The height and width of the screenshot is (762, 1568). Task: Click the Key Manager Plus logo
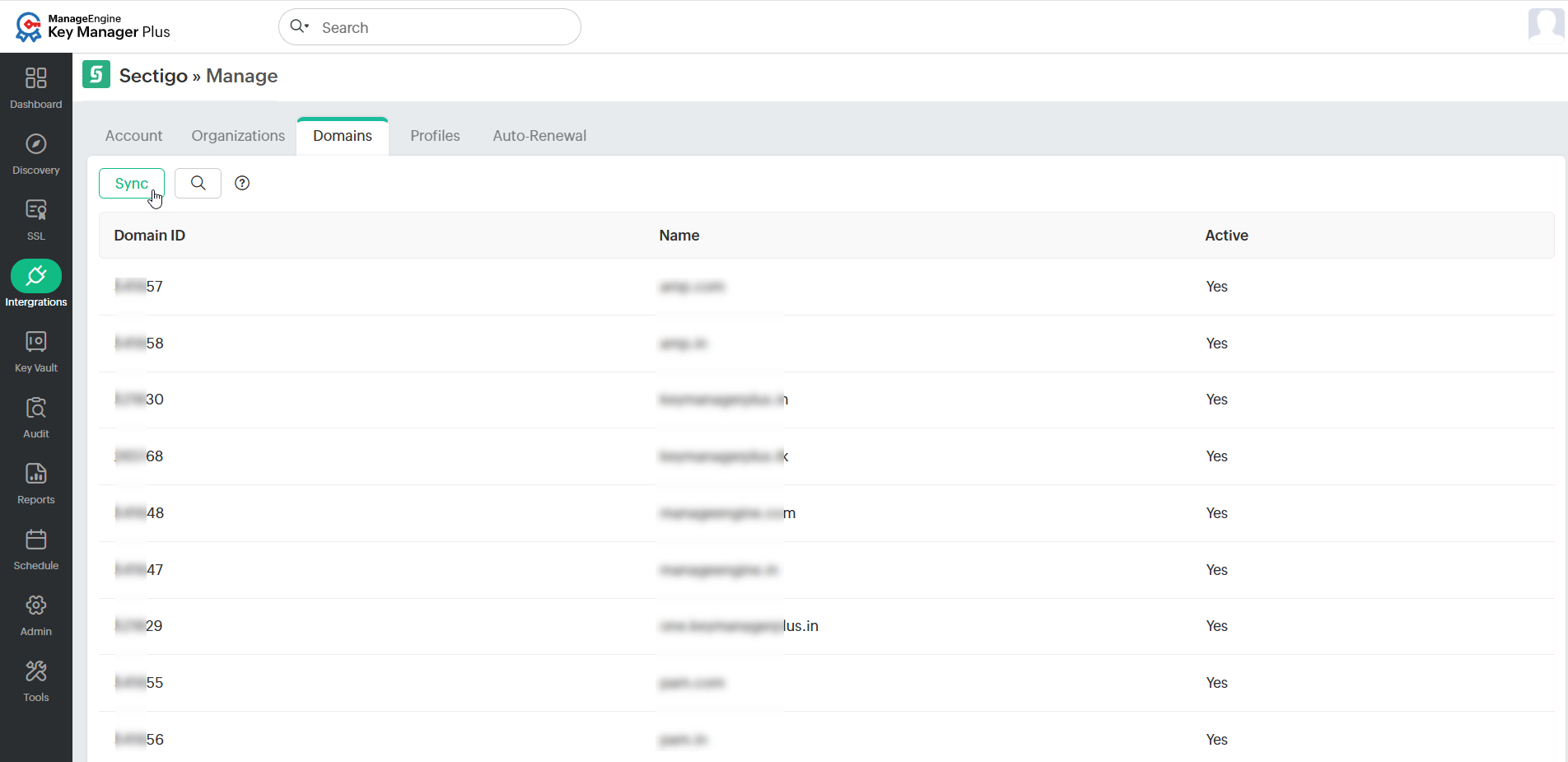click(x=92, y=26)
